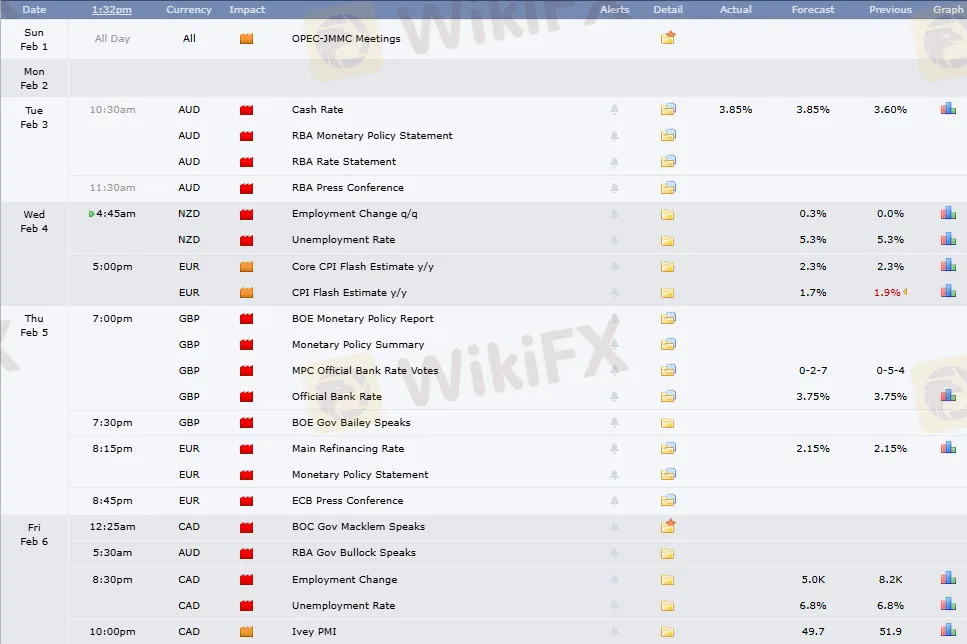This screenshot has height=644, width=967.
Task: Set alert bell for Monetary Policy Summary
Action: pyautogui.click(x=614, y=344)
